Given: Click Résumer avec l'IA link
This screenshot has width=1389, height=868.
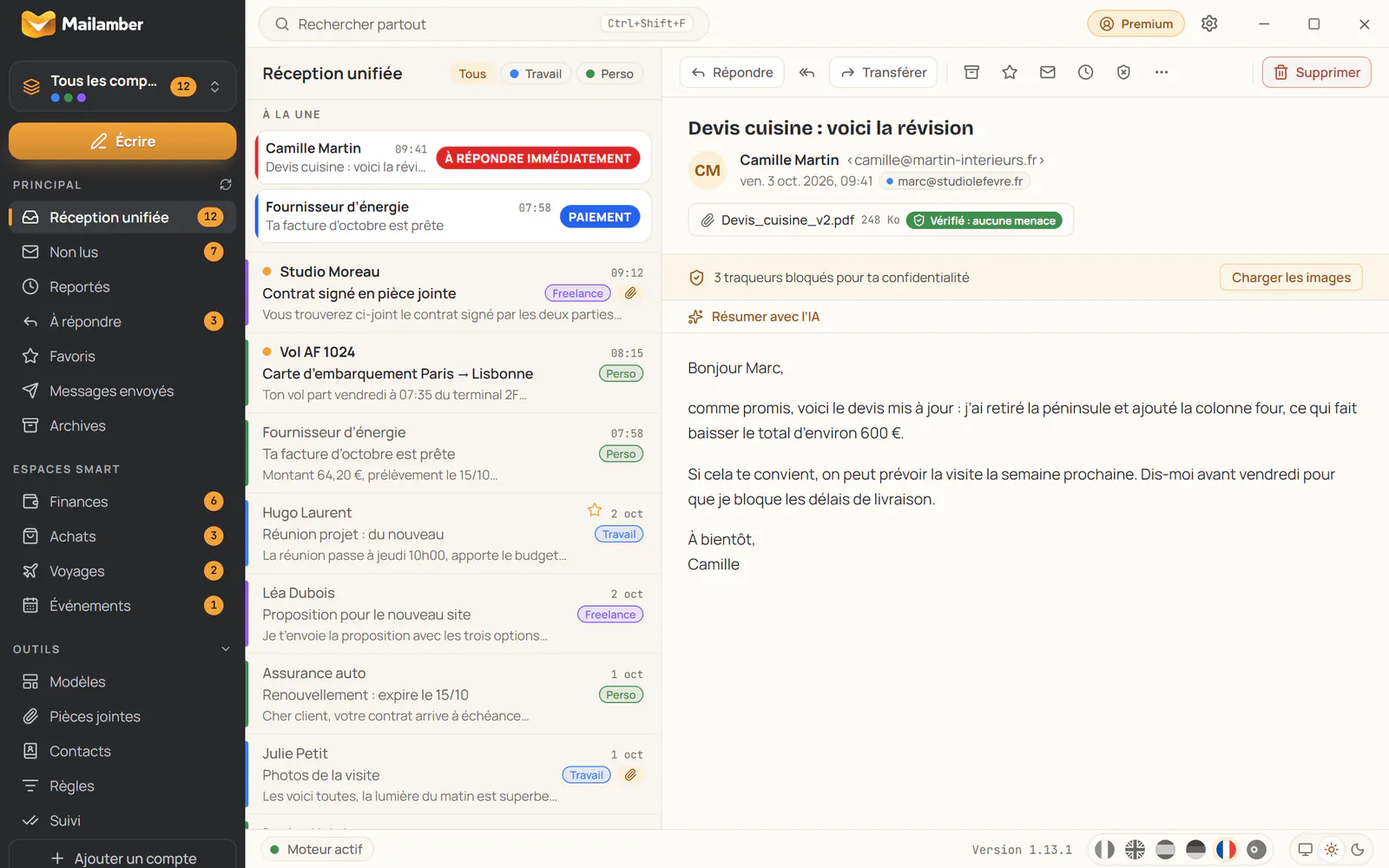Looking at the screenshot, I should tap(754, 317).
